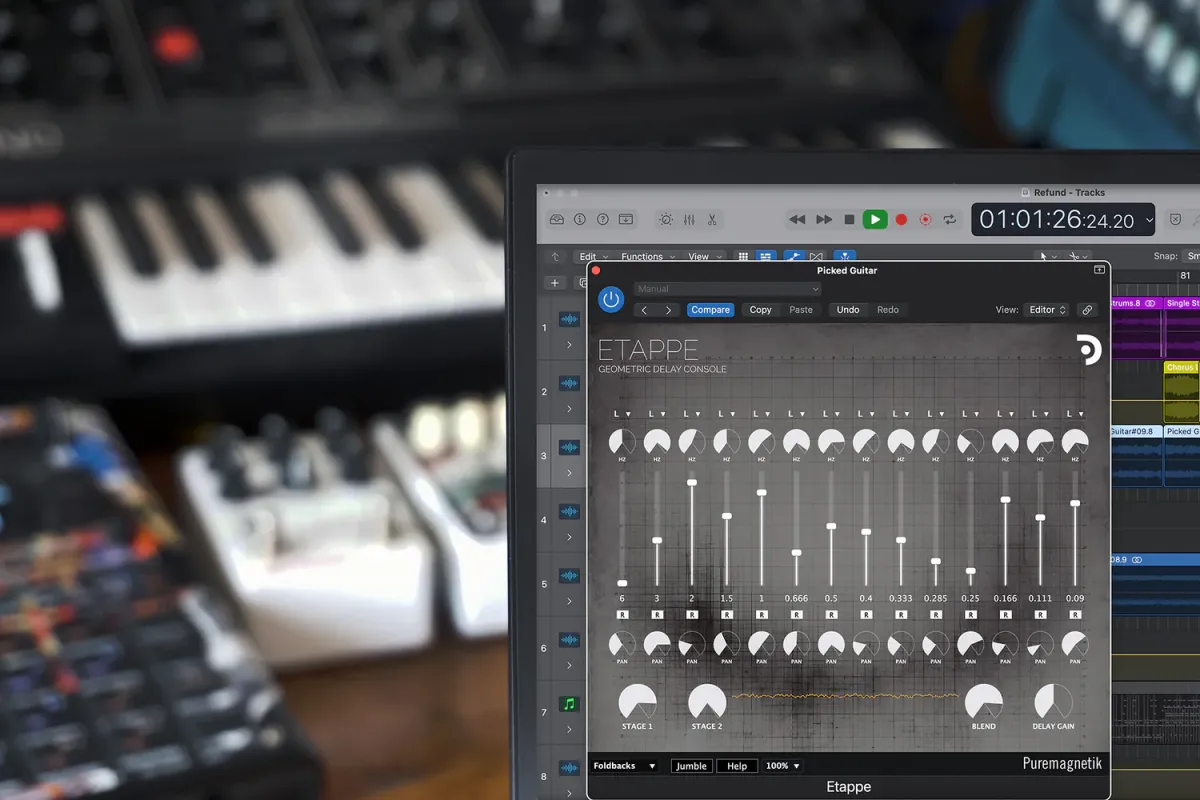Click the slider handle above value 0.285
Viewport: 1200px width, 800px height.
click(x=936, y=562)
